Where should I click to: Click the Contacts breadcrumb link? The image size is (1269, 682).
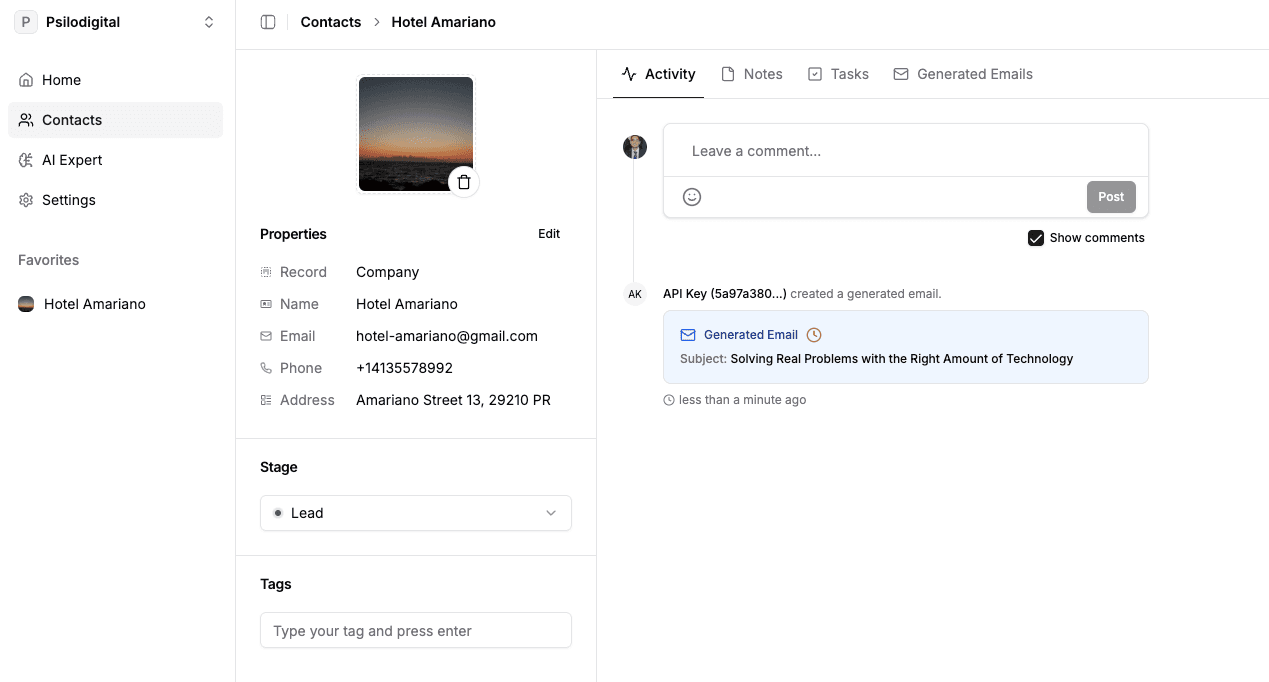[x=331, y=22]
